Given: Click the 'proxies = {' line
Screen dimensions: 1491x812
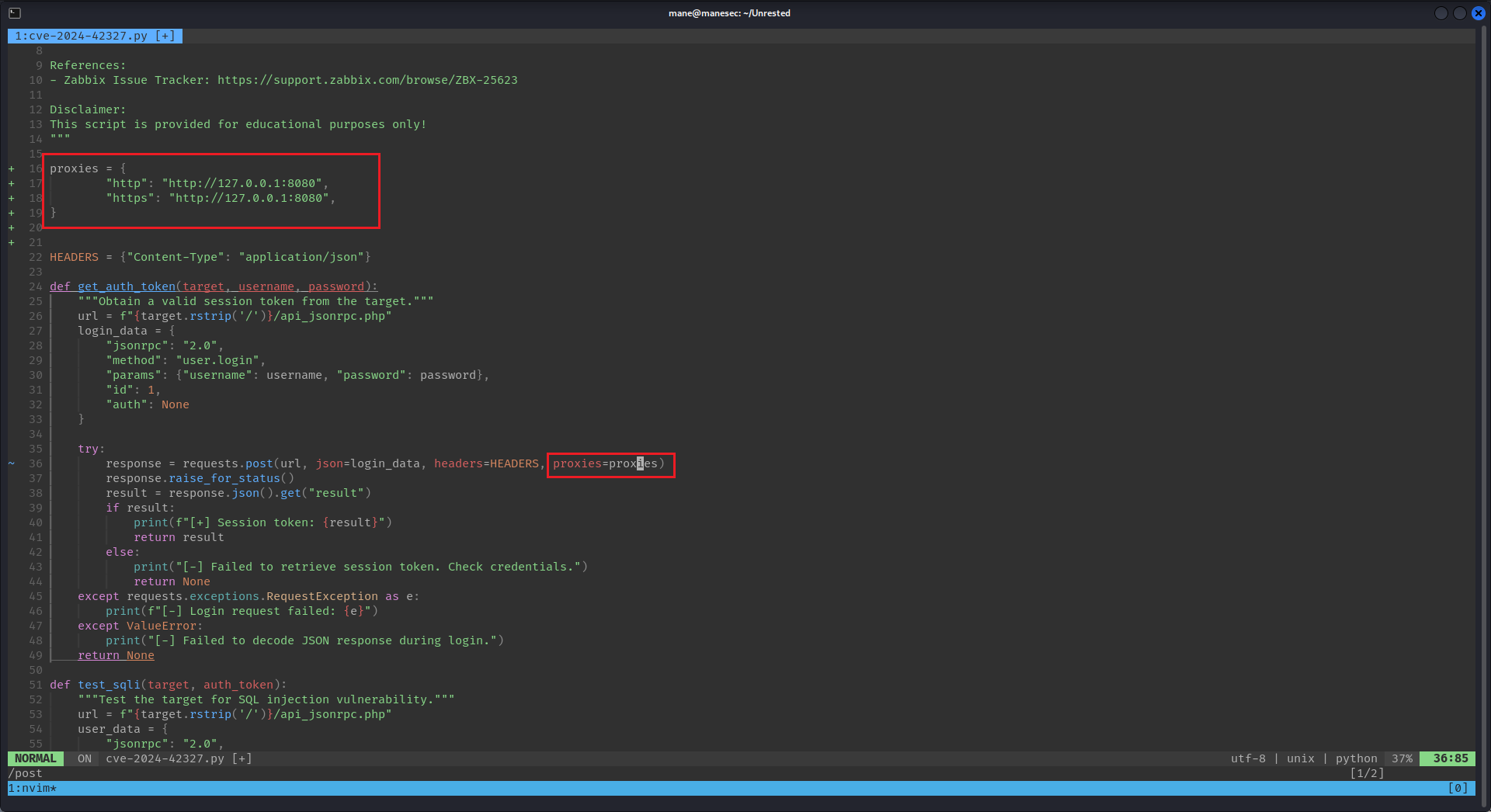Looking at the screenshot, I should tap(88, 168).
